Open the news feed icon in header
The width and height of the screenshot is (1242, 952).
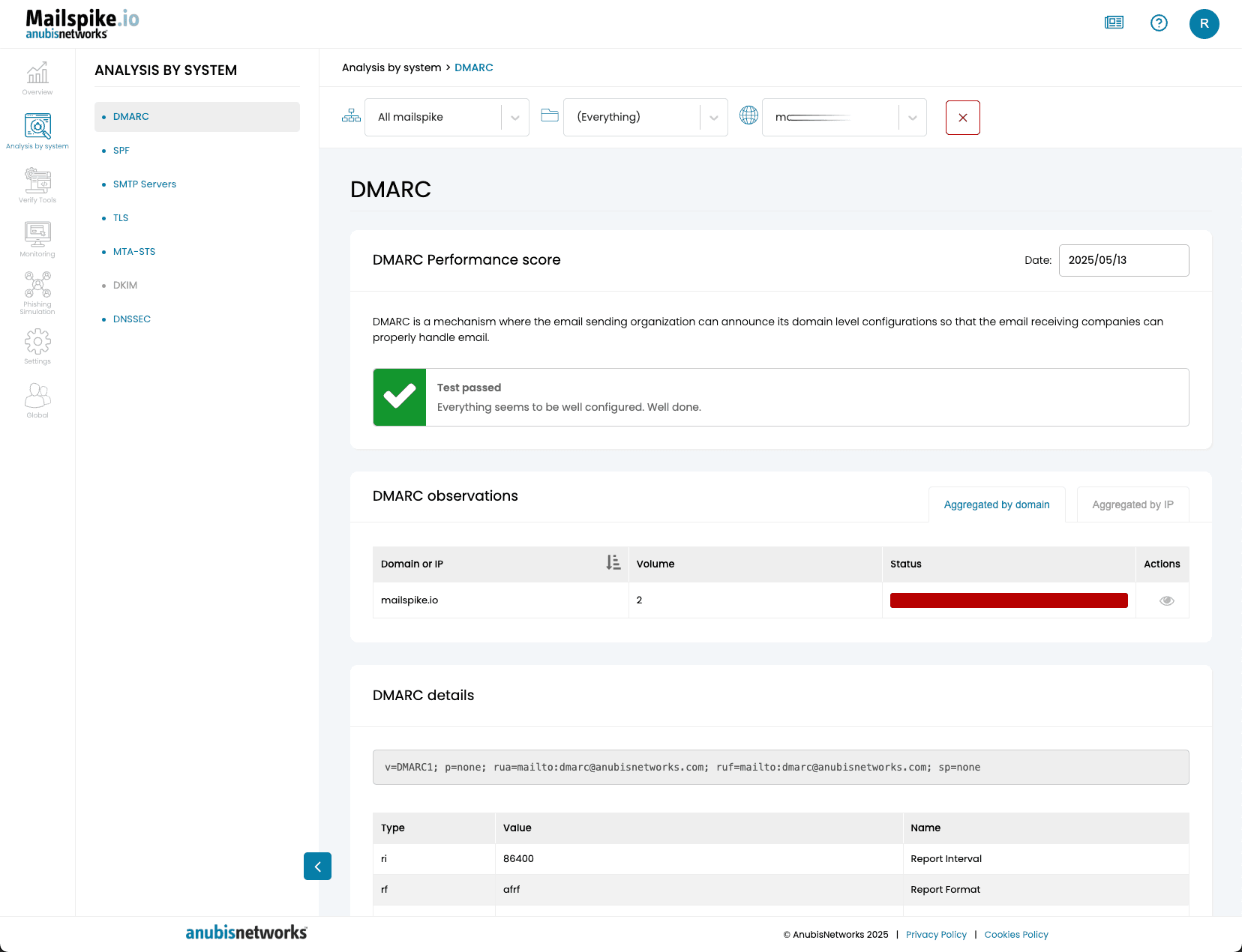1114,22
